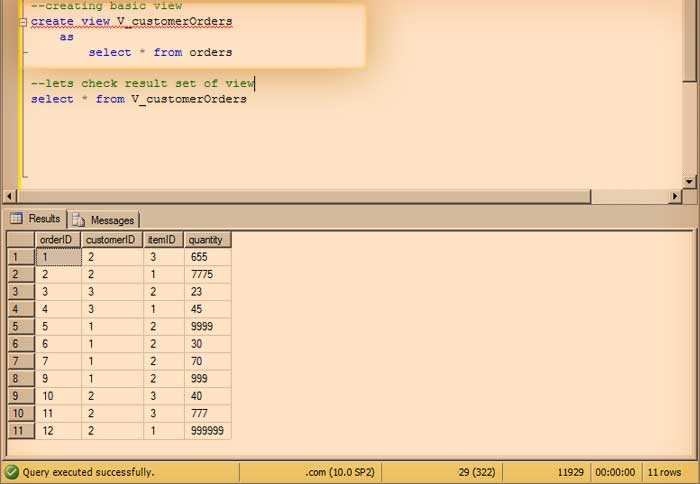
Task: Click 'select * from orders' code line
Action: tap(160, 52)
